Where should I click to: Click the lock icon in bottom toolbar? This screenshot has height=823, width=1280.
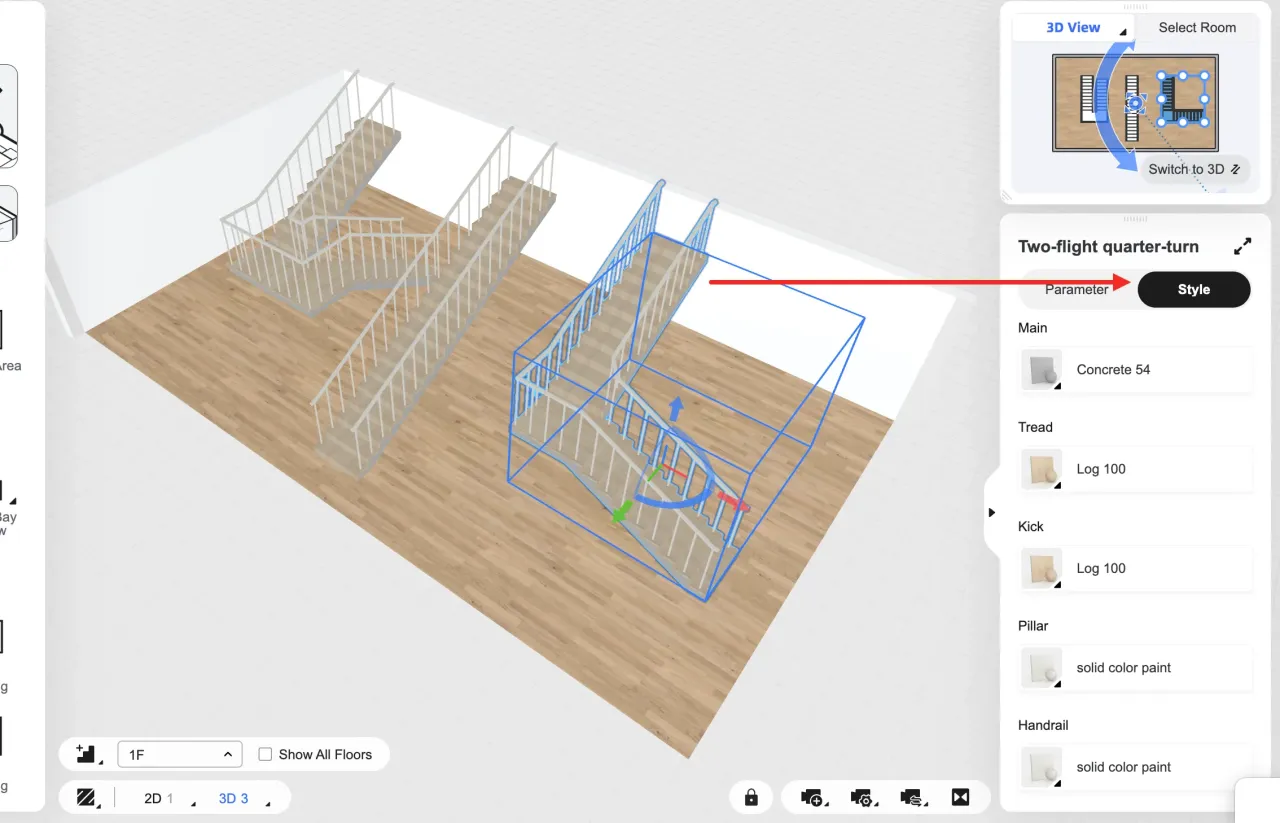[x=750, y=797]
